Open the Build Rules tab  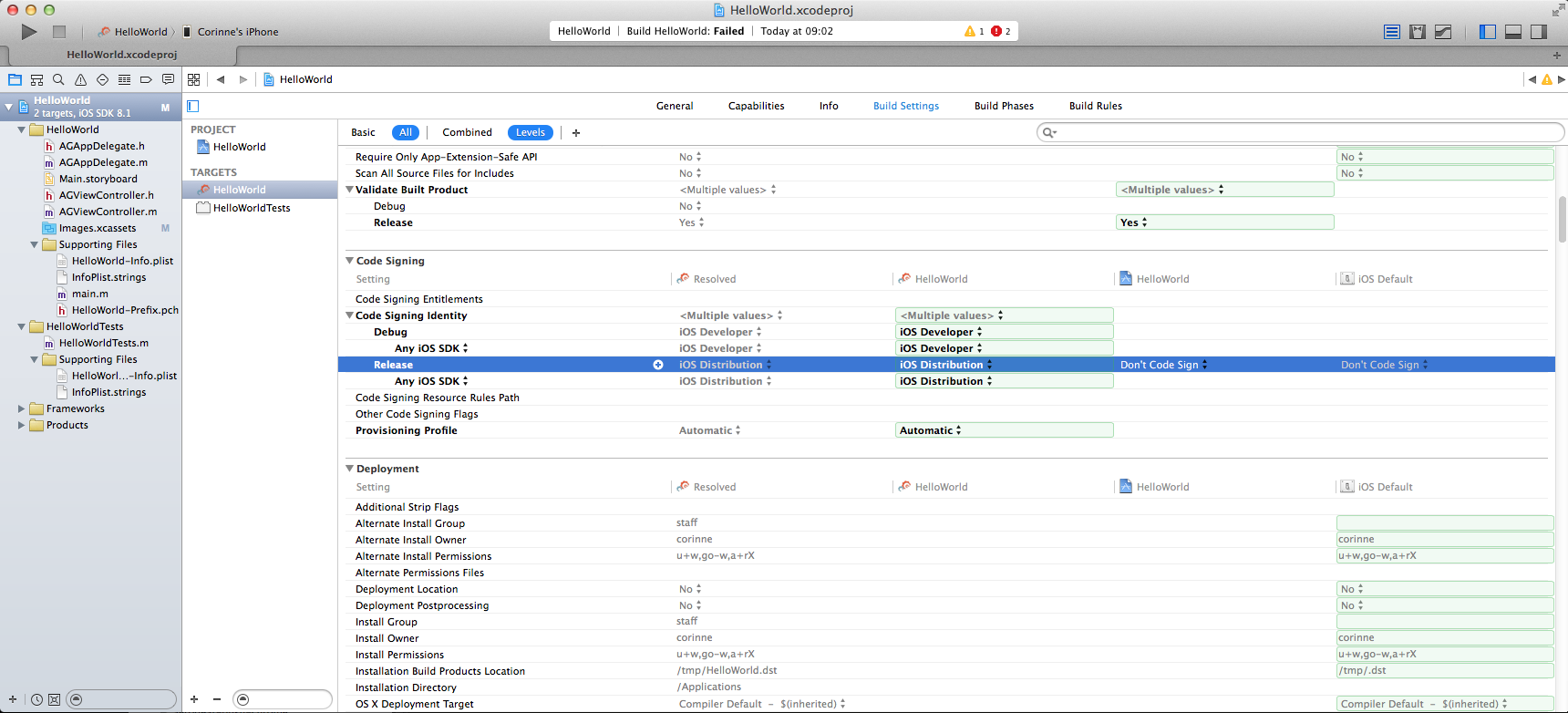click(1096, 106)
